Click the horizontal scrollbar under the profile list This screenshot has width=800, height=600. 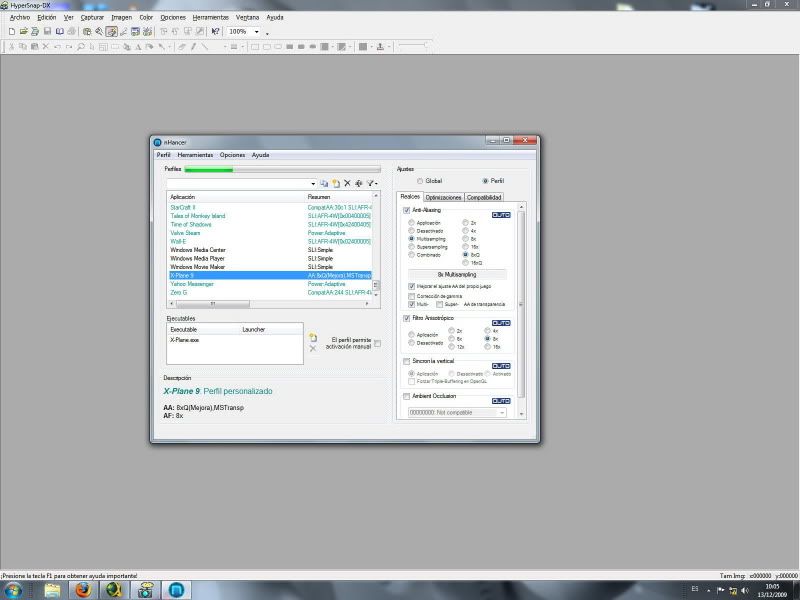point(270,304)
